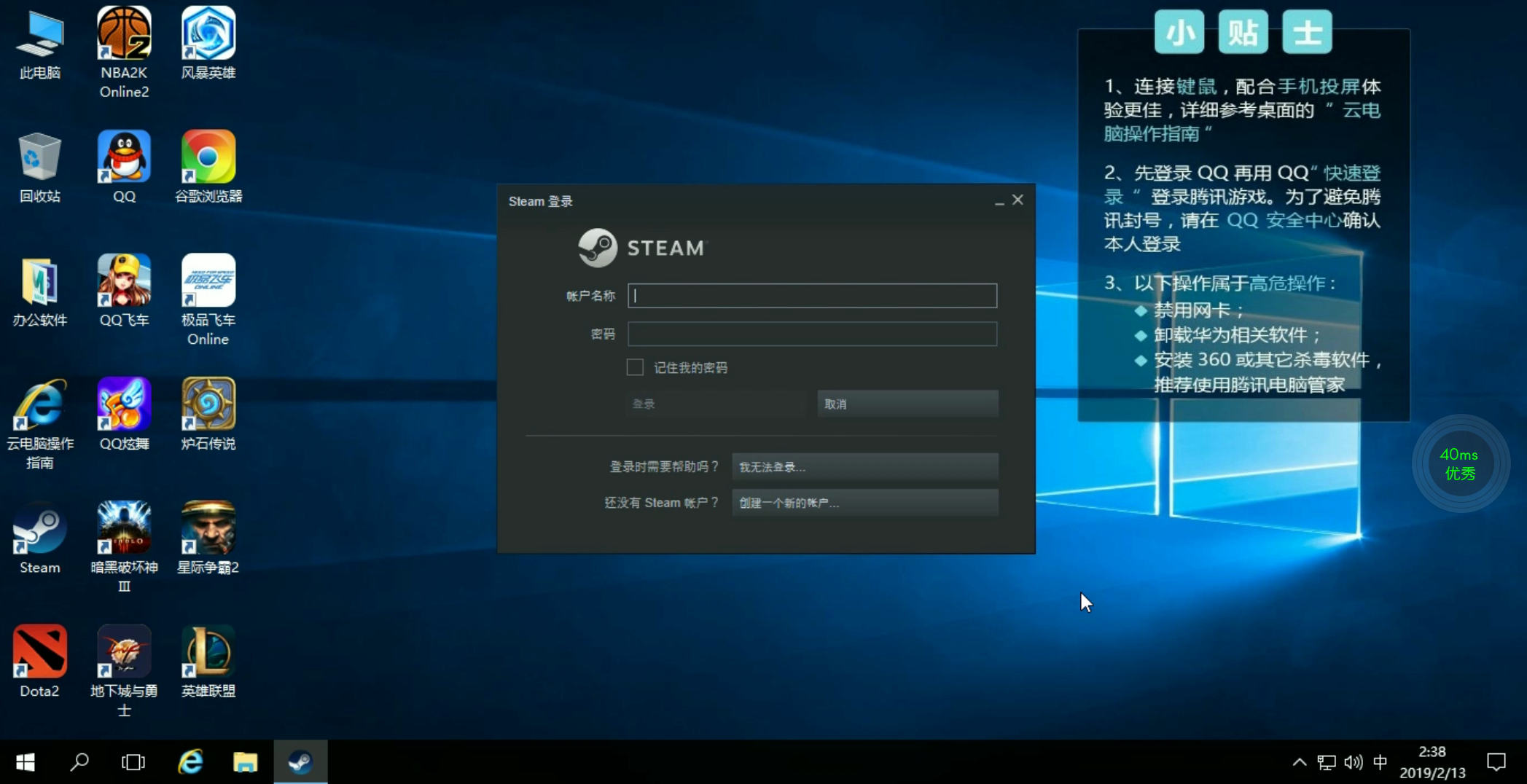
Task: Click the 取消 cancel button
Action: click(907, 404)
